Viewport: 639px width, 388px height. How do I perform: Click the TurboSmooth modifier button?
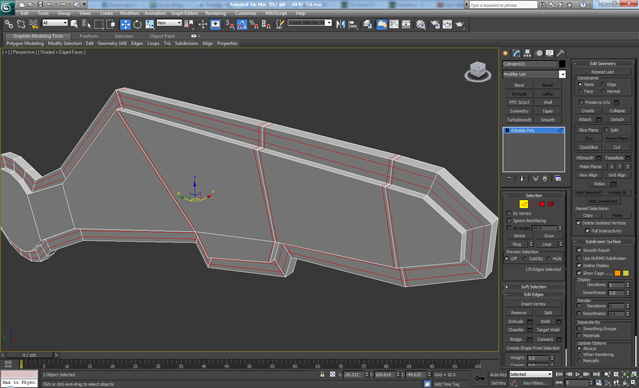519,120
